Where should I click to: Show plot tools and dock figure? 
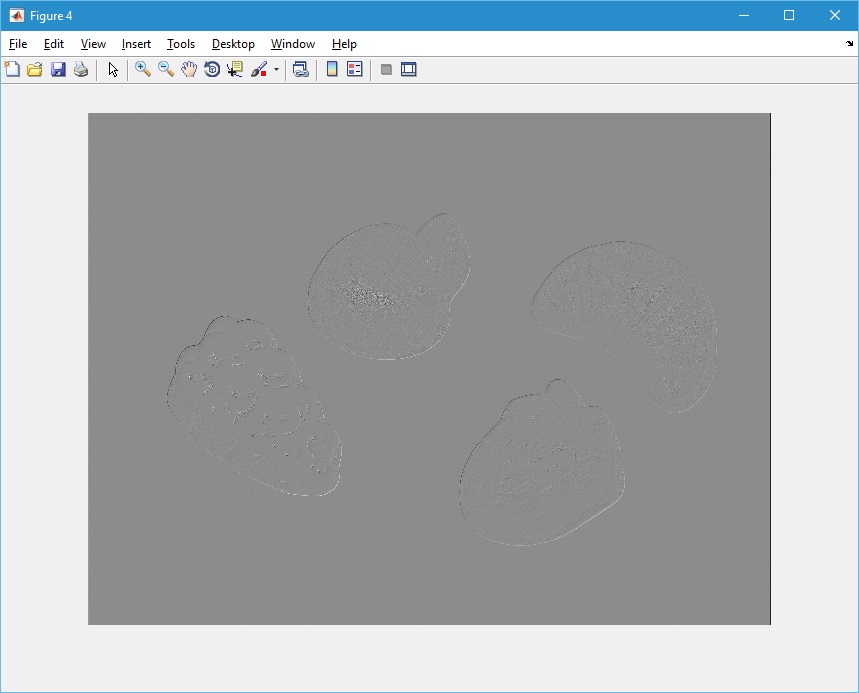[408, 69]
